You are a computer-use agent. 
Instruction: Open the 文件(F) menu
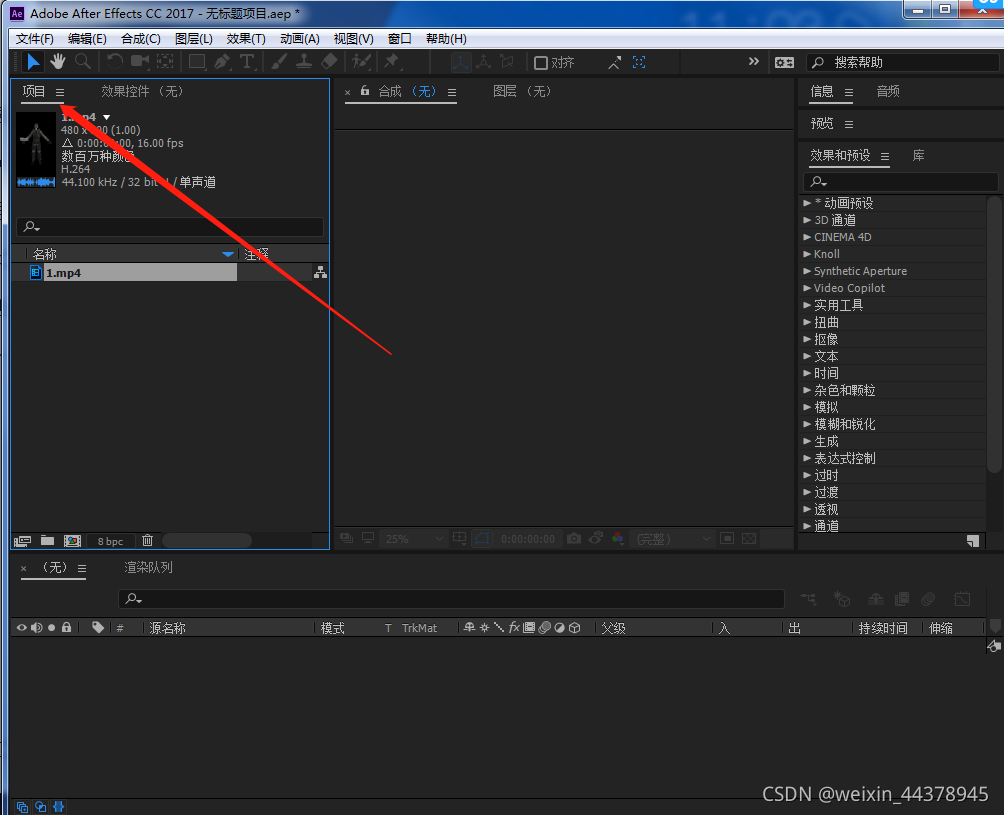35,38
